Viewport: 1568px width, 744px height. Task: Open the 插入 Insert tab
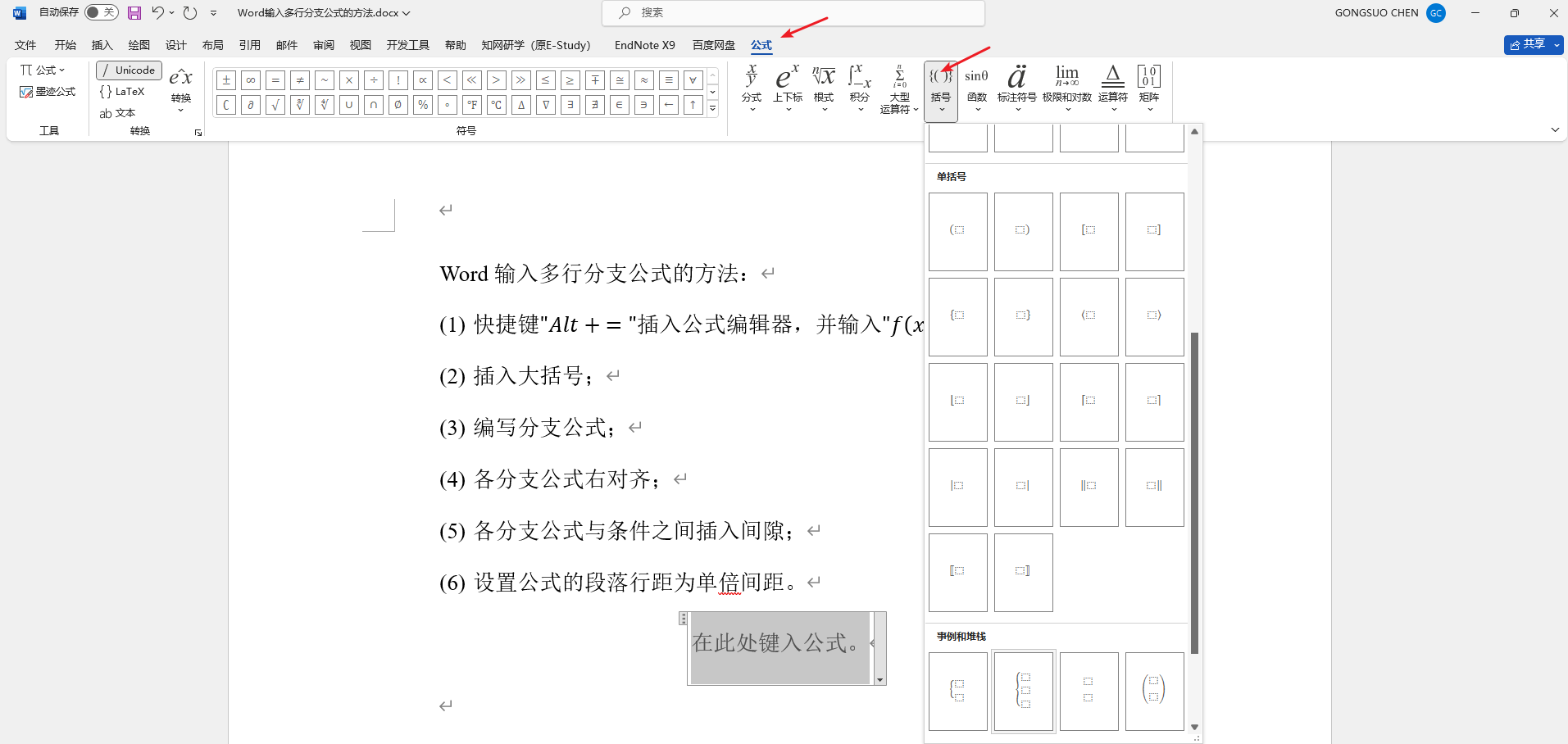(102, 45)
